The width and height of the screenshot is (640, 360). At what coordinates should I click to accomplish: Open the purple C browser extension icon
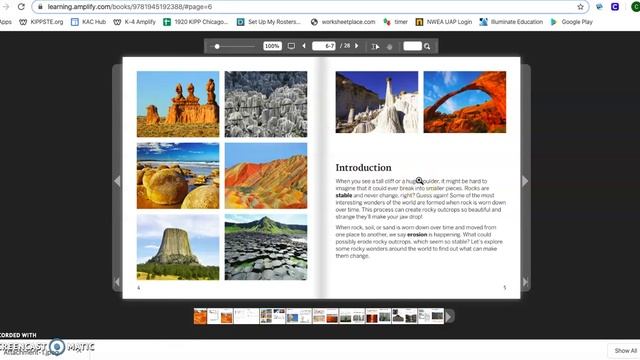click(615, 7)
